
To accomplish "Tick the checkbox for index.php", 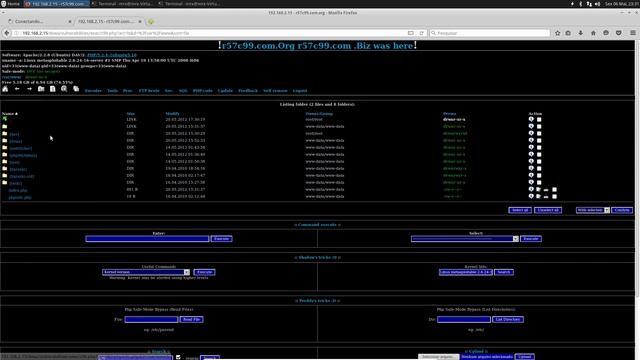I will pyautogui.click(x=554, y=190).
